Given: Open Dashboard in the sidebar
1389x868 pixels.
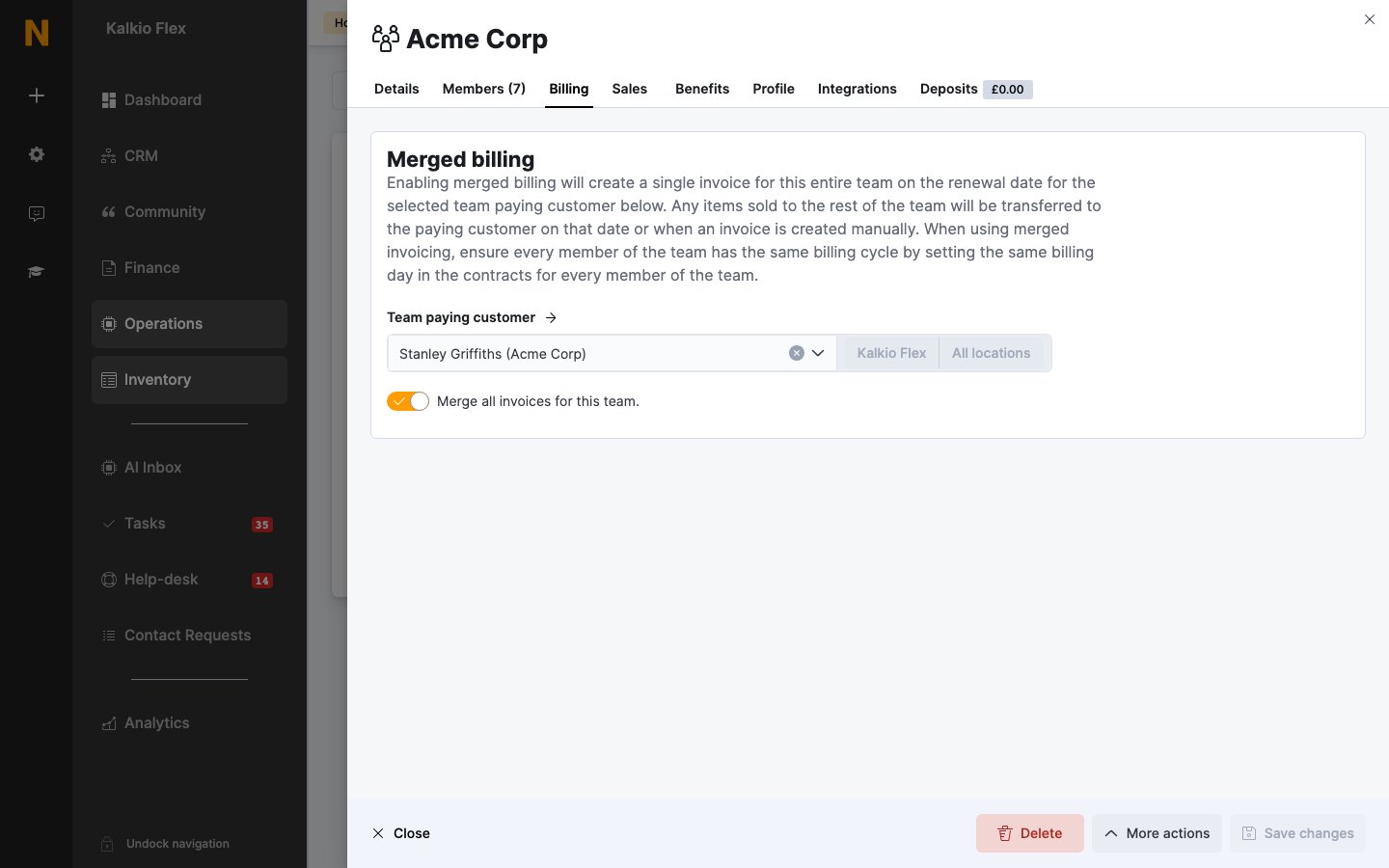Looking at the screenshot, I should point(189,100).
